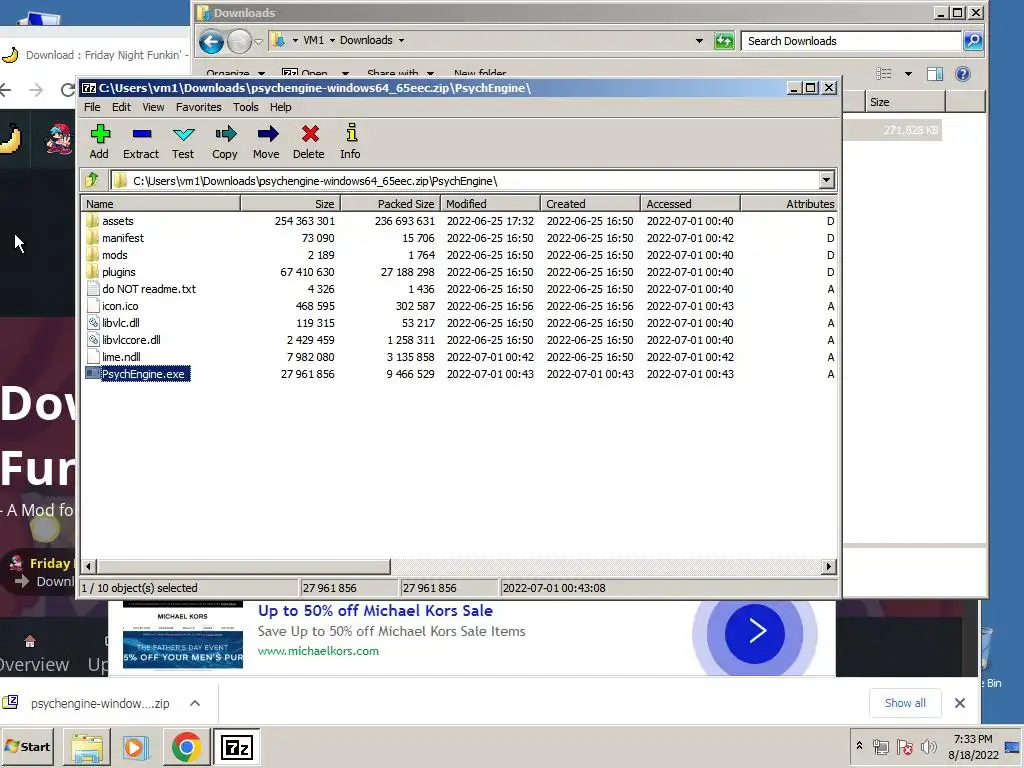This screenshot has height=768, width=1024.
Task: Expand the Explorer address history dropdown
Action: pos(699,40)
